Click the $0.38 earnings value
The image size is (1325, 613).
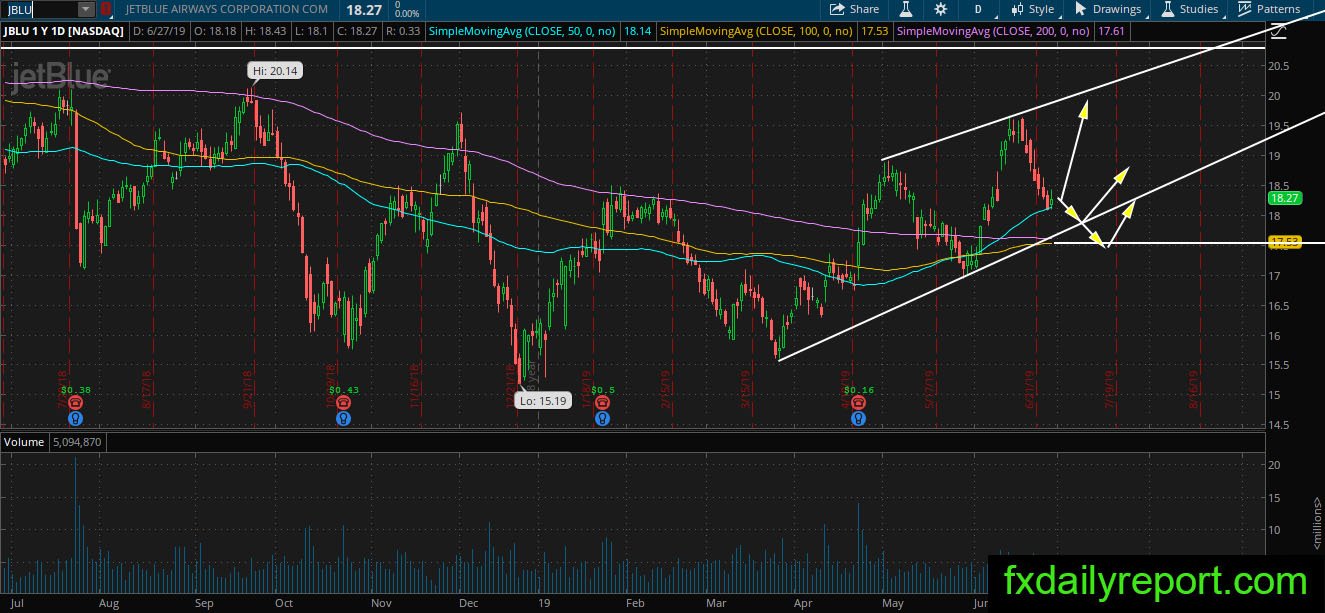[x=76, y=390]
